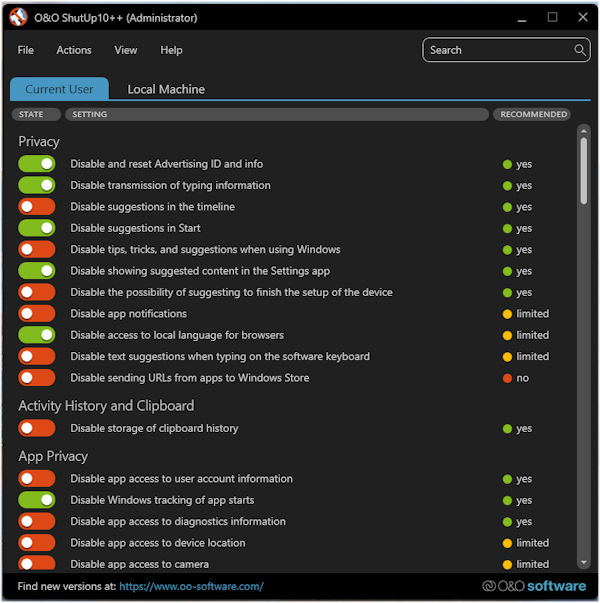This screenshot has height=603, width=600.
Task: Click the scrollbar down arrow
Action: coord(584,563)
